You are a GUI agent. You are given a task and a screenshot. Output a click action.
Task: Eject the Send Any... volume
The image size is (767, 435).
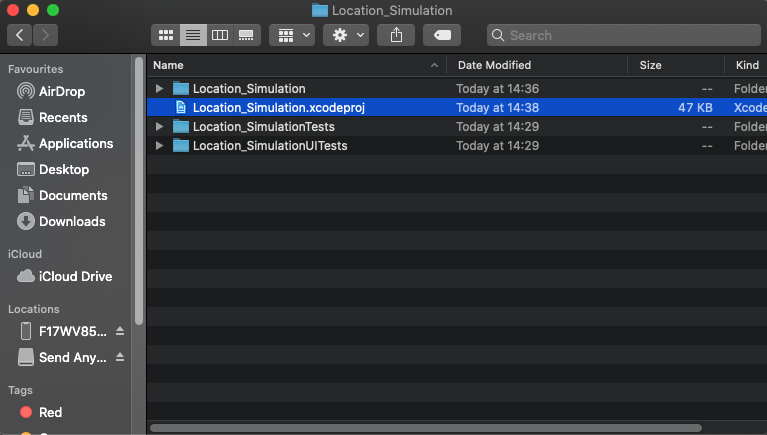point(120,357)
